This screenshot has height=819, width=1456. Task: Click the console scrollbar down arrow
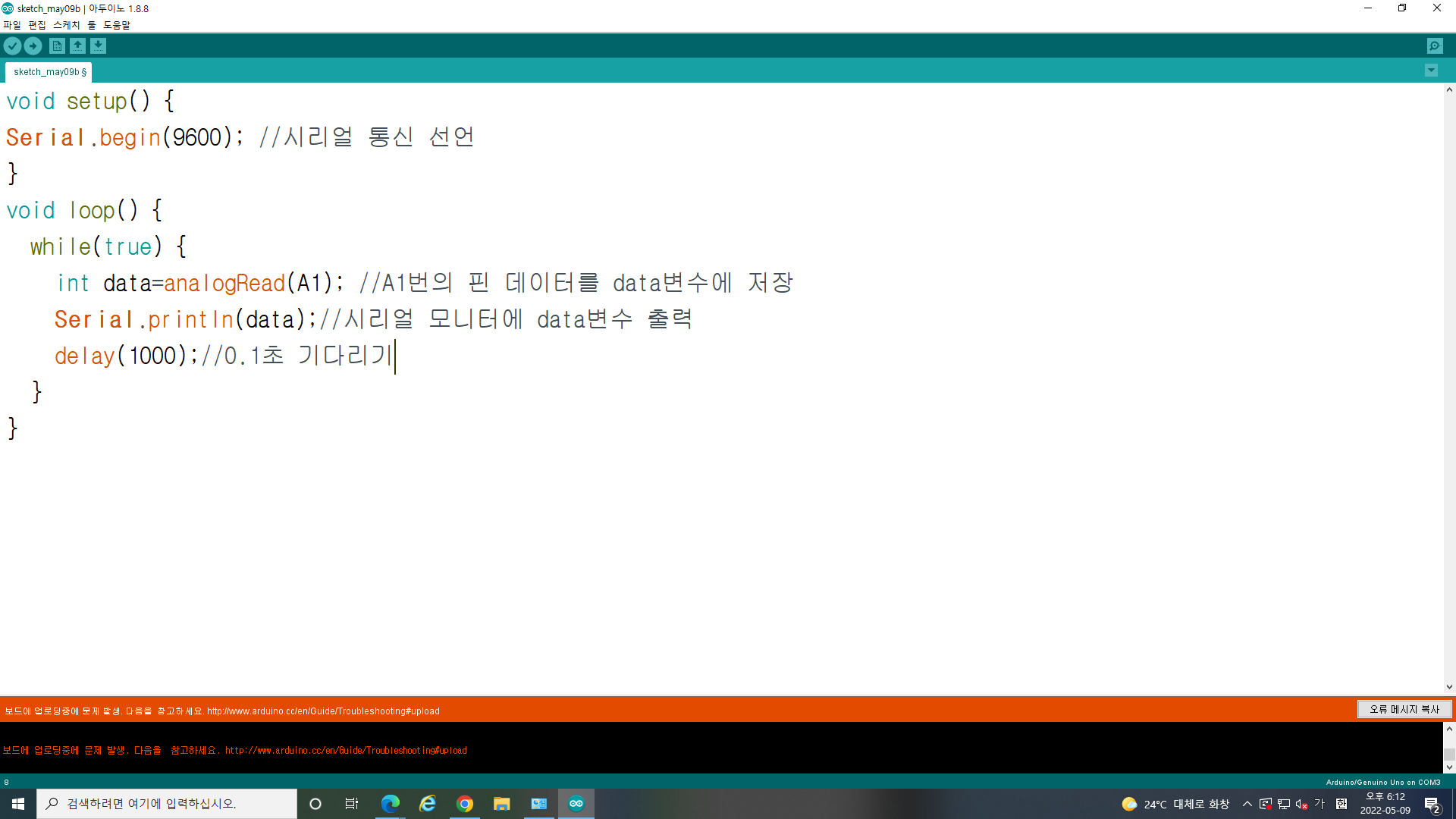click(1449, 767)
